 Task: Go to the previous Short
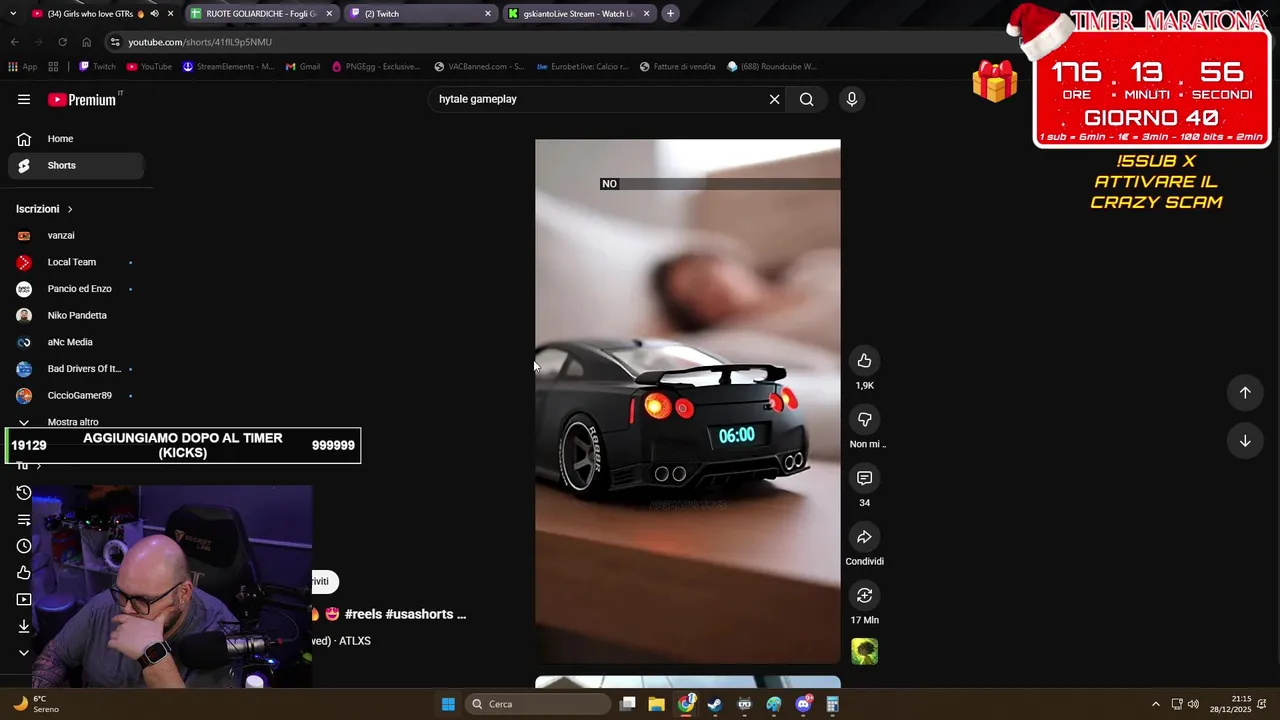(1245, 393)
